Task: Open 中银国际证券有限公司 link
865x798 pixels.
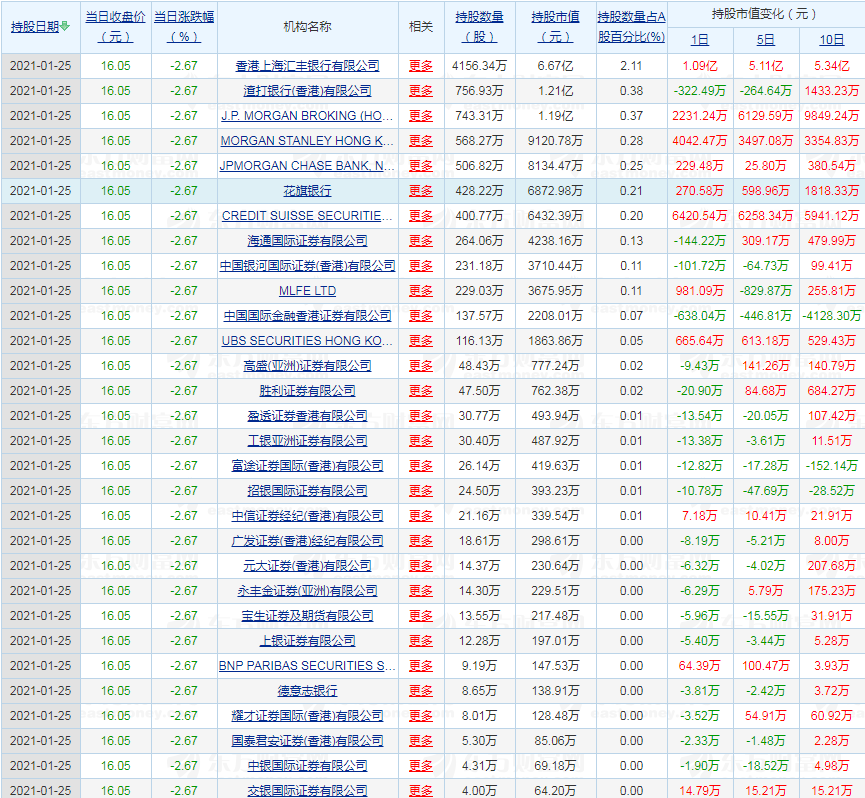Action: pos(307,766)
